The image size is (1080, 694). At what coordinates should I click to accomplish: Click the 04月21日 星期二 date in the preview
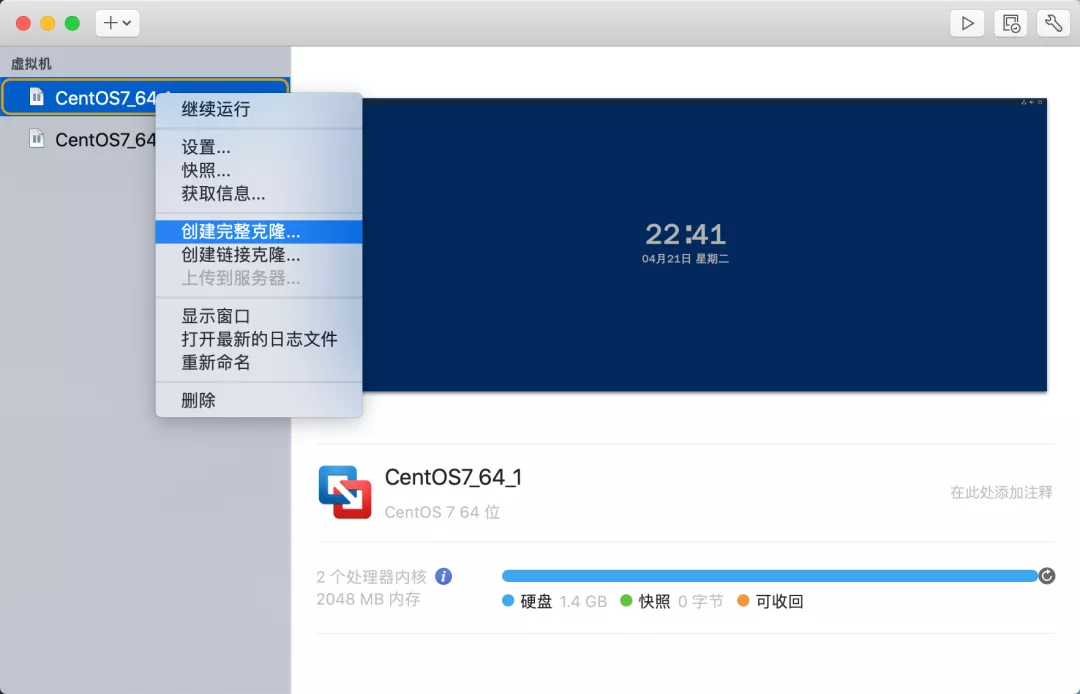click(685, 259)
